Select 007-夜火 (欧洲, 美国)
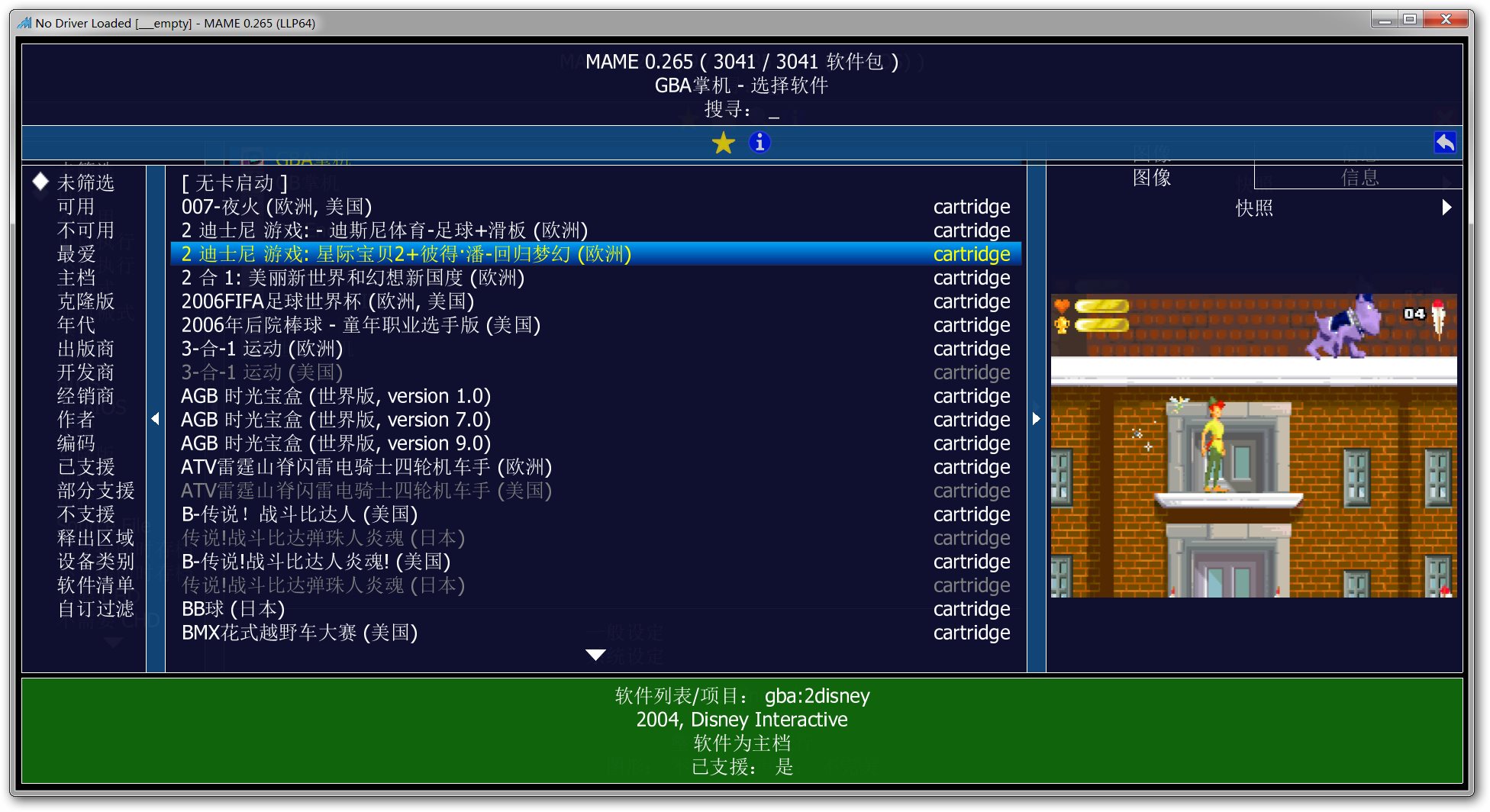 [x=596, y=207]
